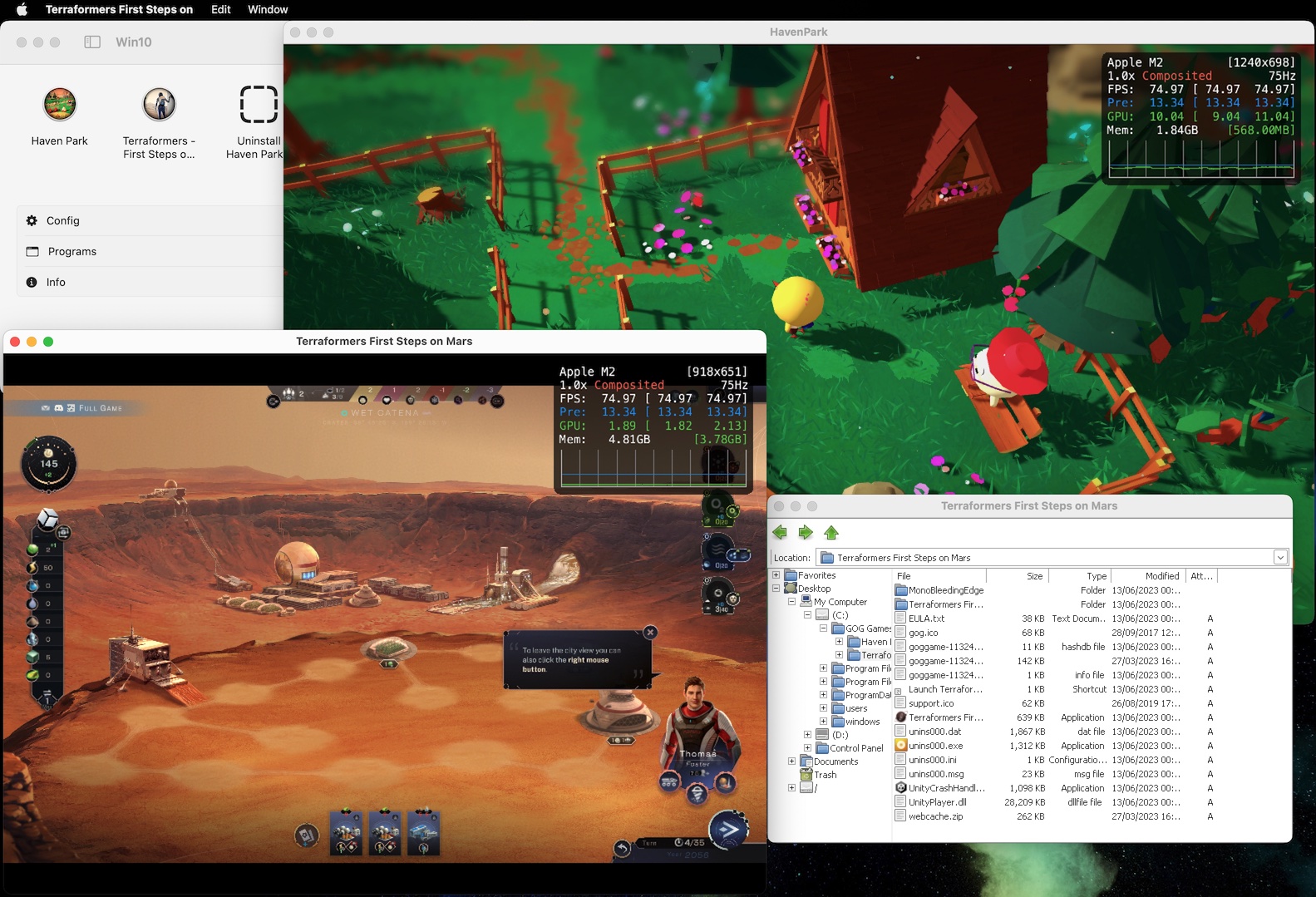
Task: Click the undo arrow next to Turn counter
Action: pyautogui.click(x=623, y=847)
